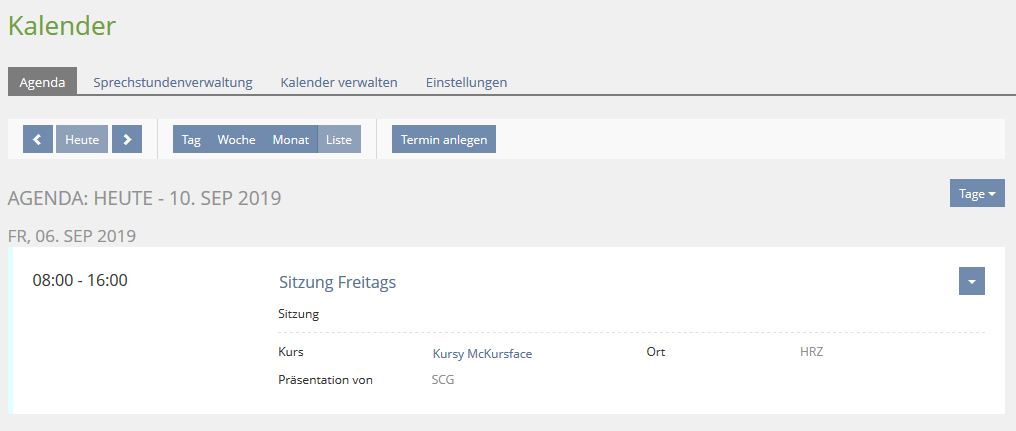
Task: Go to next period with right arrow
Action: pyautogui.click(x=127, y=140)
